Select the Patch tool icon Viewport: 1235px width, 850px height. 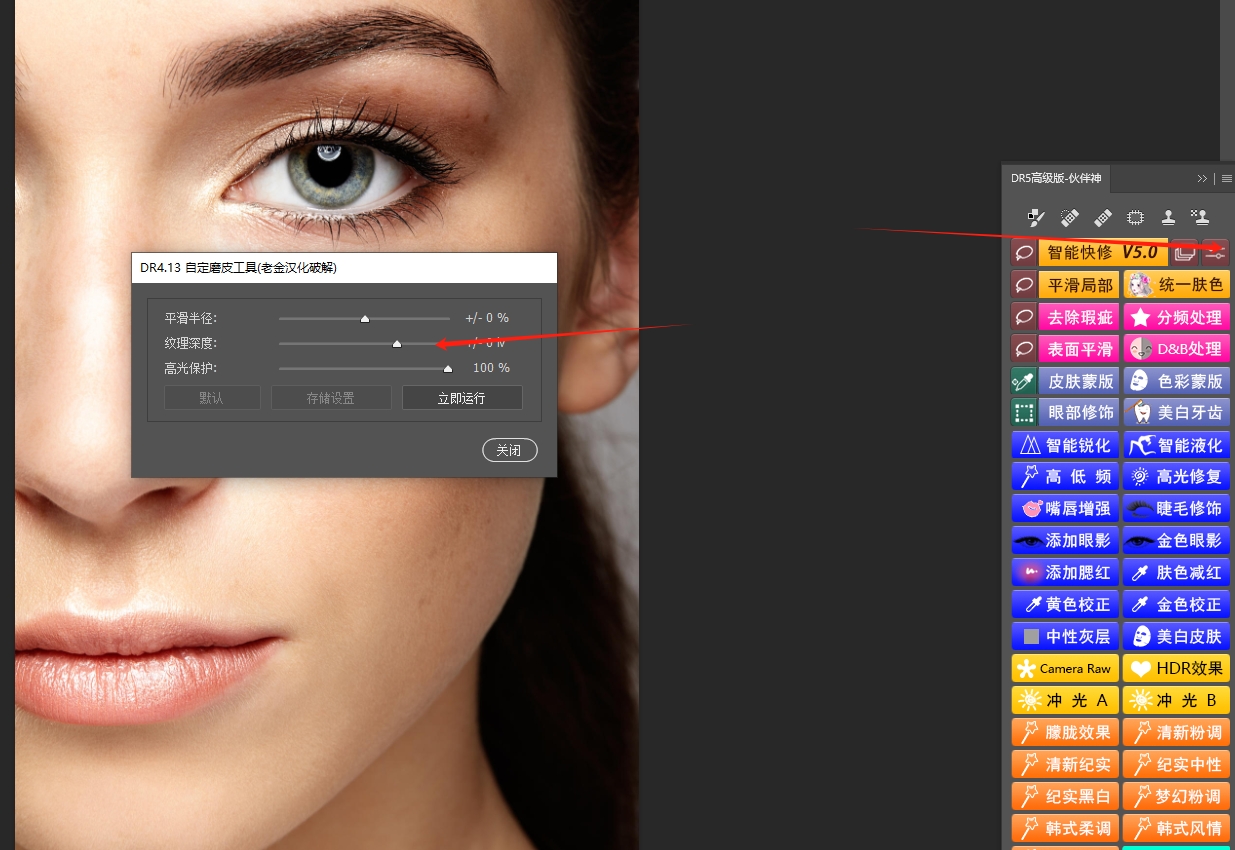point(1136,217)
